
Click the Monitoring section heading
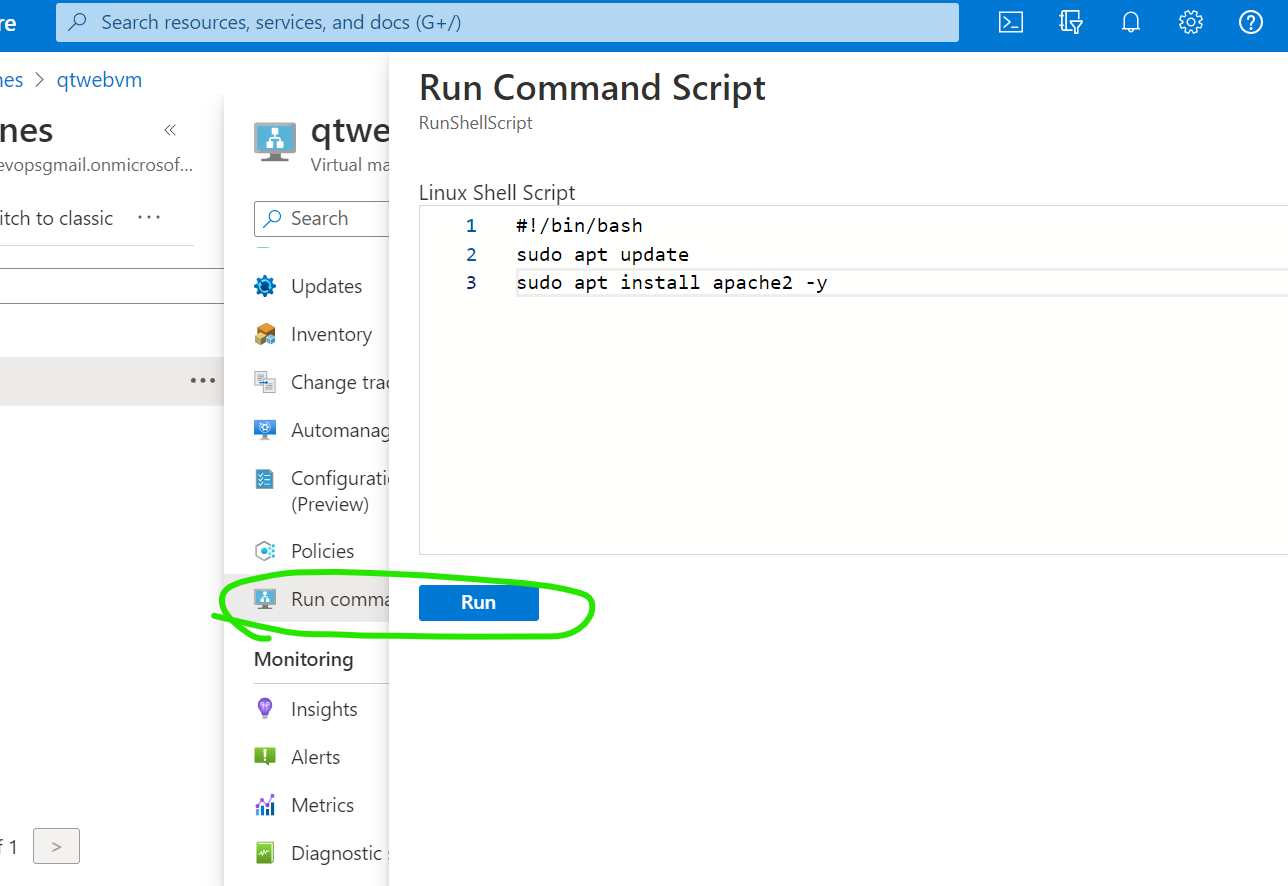pyautogui.click(x=304, y=659)
